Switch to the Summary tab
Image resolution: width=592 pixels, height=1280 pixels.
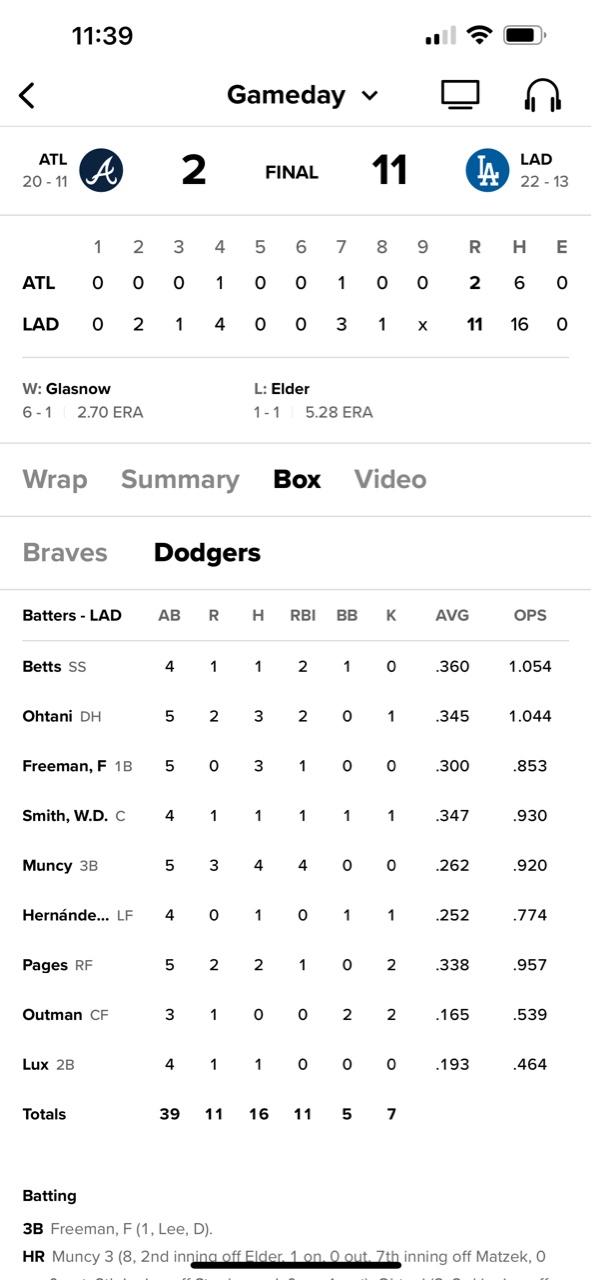point(180,479)
